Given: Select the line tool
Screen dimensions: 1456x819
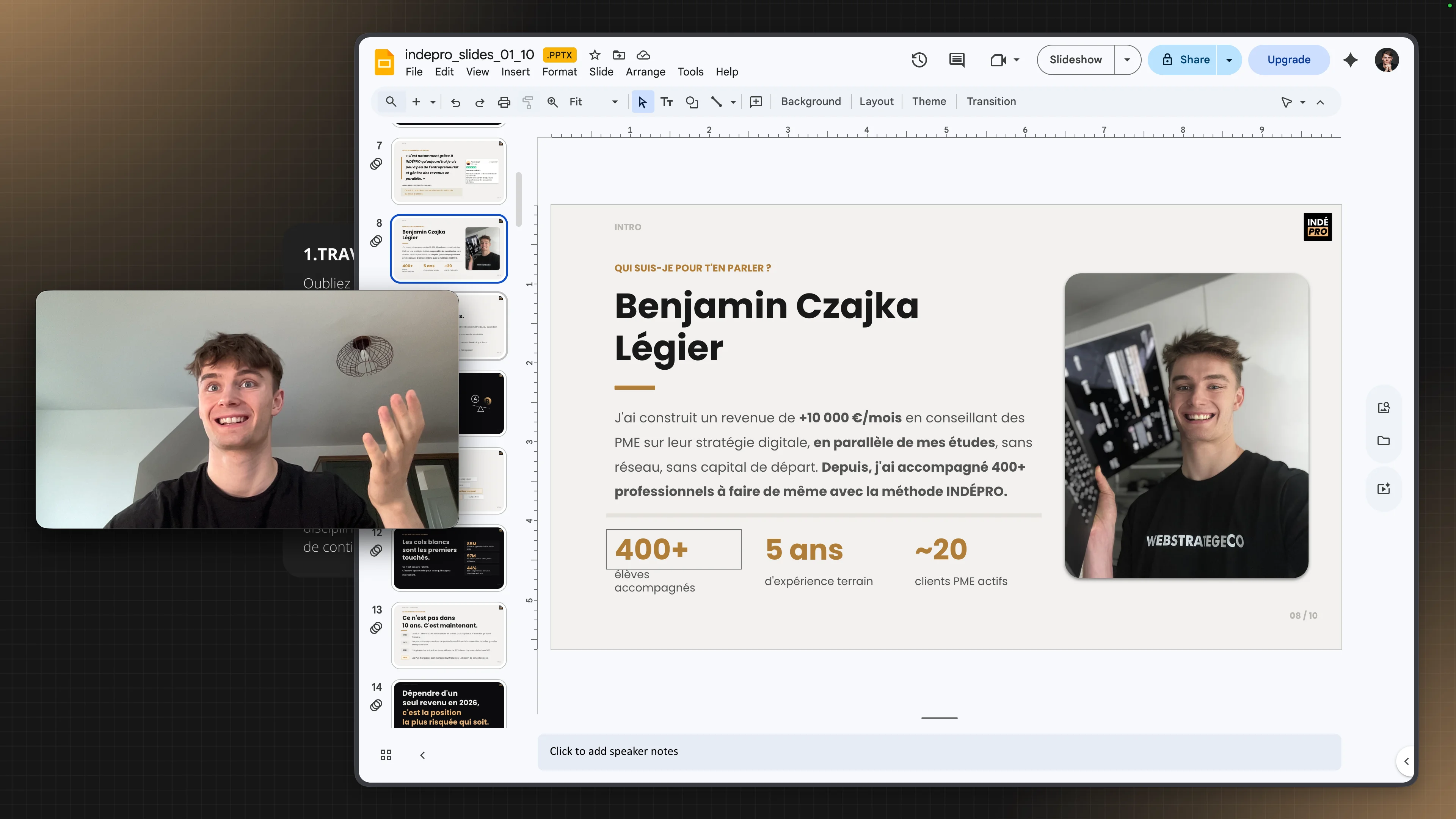Looking at the screenshot, I should pyautogui.click(x=716, y=102).
